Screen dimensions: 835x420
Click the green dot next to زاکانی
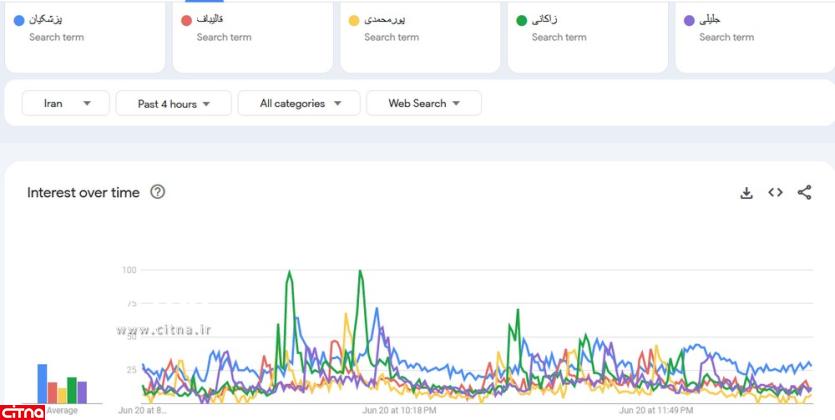click(x=521, y=20)
